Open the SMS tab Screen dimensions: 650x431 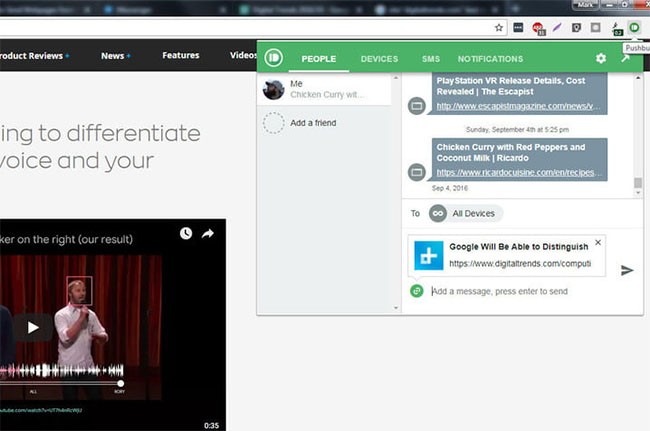(x=430, y=59)
